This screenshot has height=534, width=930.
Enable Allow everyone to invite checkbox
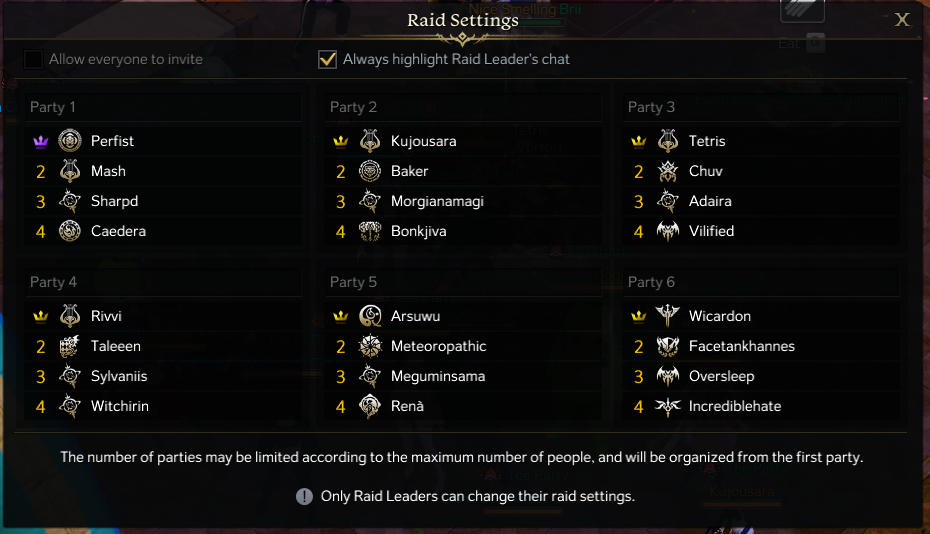point(34,59)
